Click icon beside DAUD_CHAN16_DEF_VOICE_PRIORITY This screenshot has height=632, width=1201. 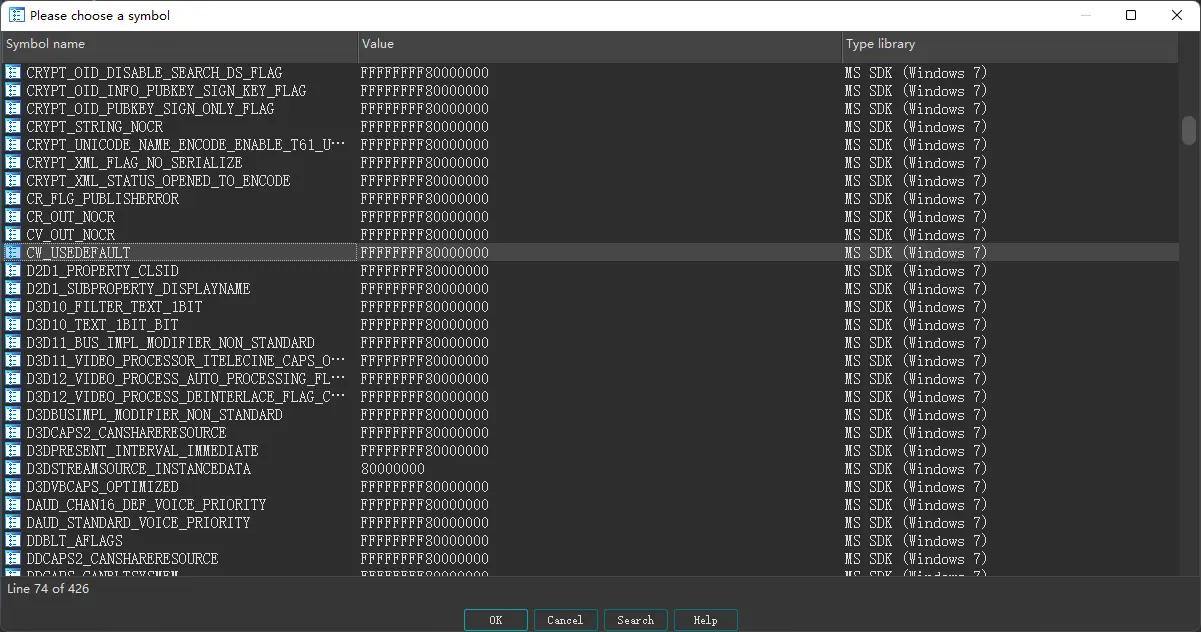click(x=13, y=505)
